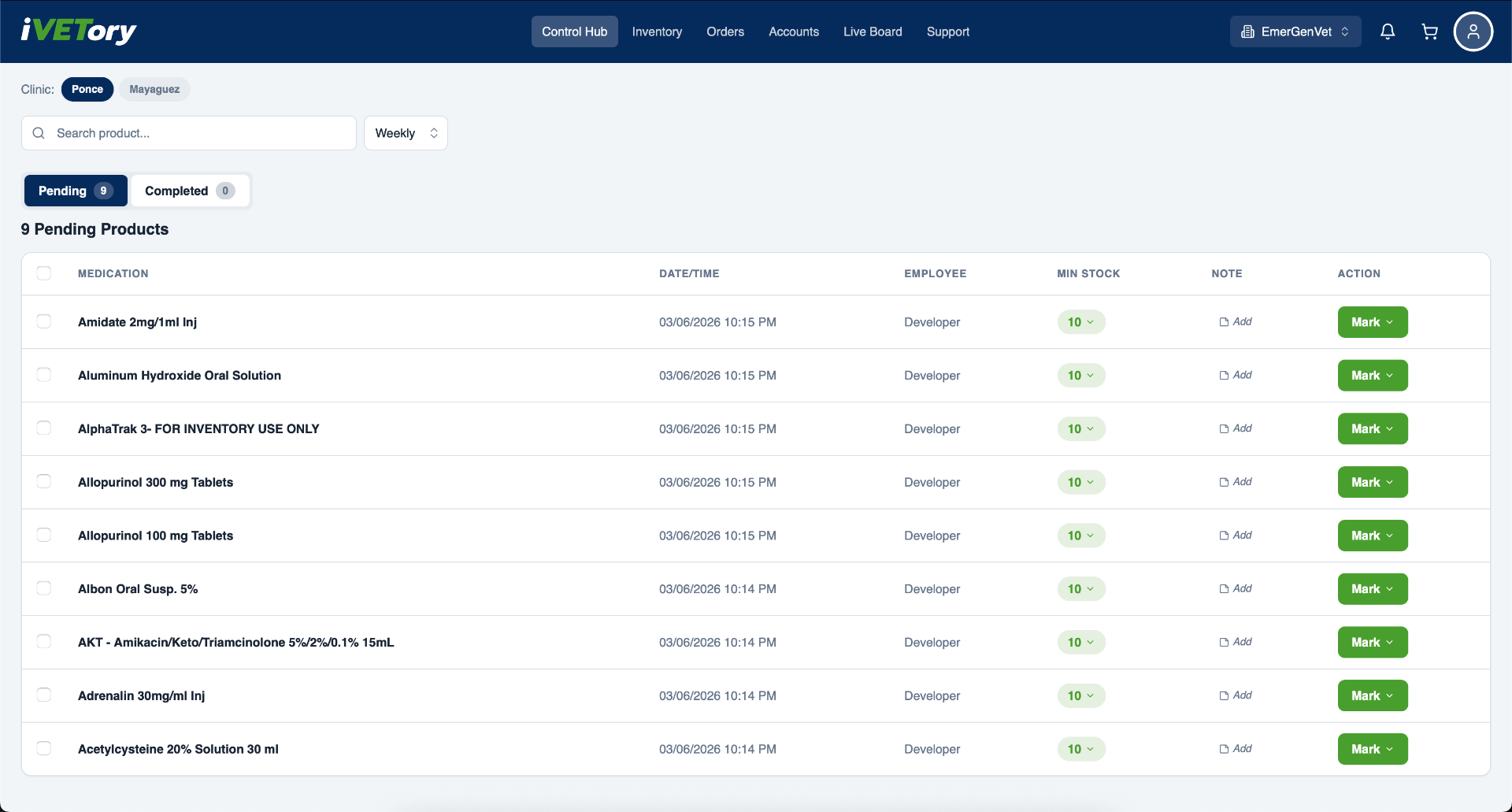Check the Acetylcysteine 20% Solution row
This screenshot has width=1512, height=812.
[x=44, y=748]
